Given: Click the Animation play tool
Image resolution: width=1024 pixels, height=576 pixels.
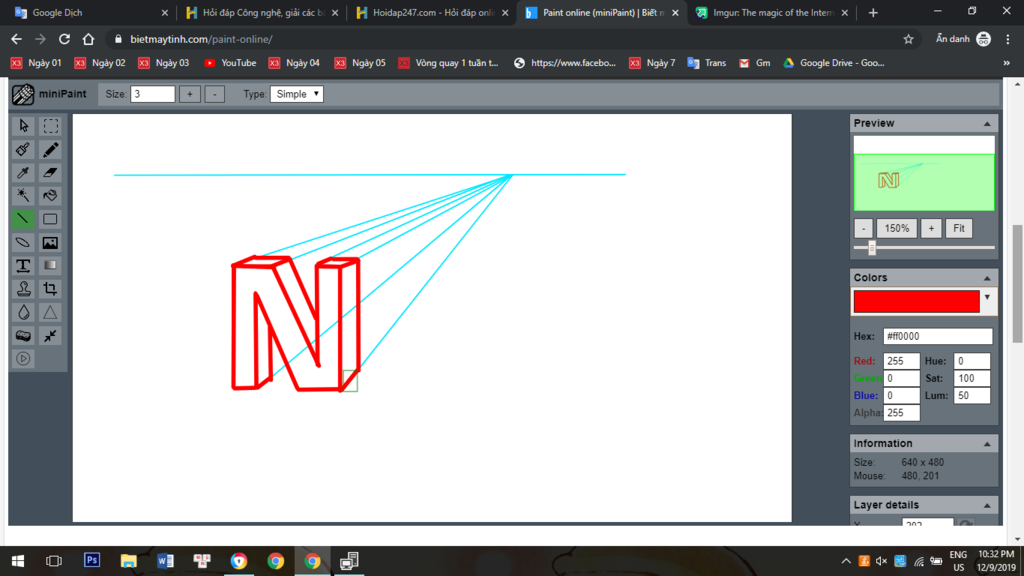Looking at the screenshot, I should click(x=24, y=359).
